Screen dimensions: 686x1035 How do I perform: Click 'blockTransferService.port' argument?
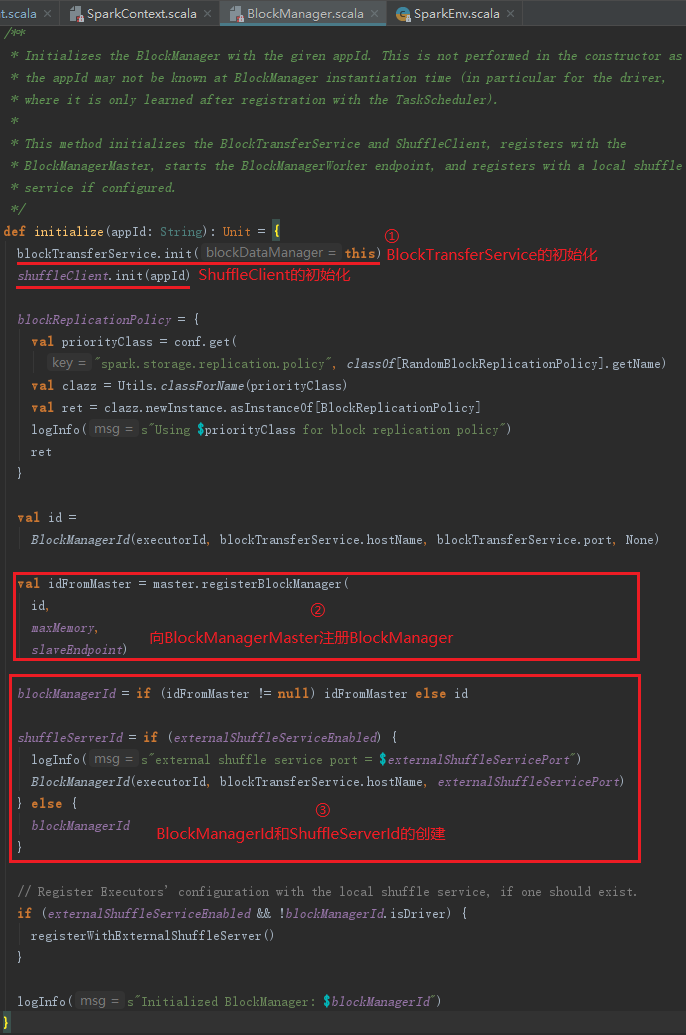click(524, 540)
